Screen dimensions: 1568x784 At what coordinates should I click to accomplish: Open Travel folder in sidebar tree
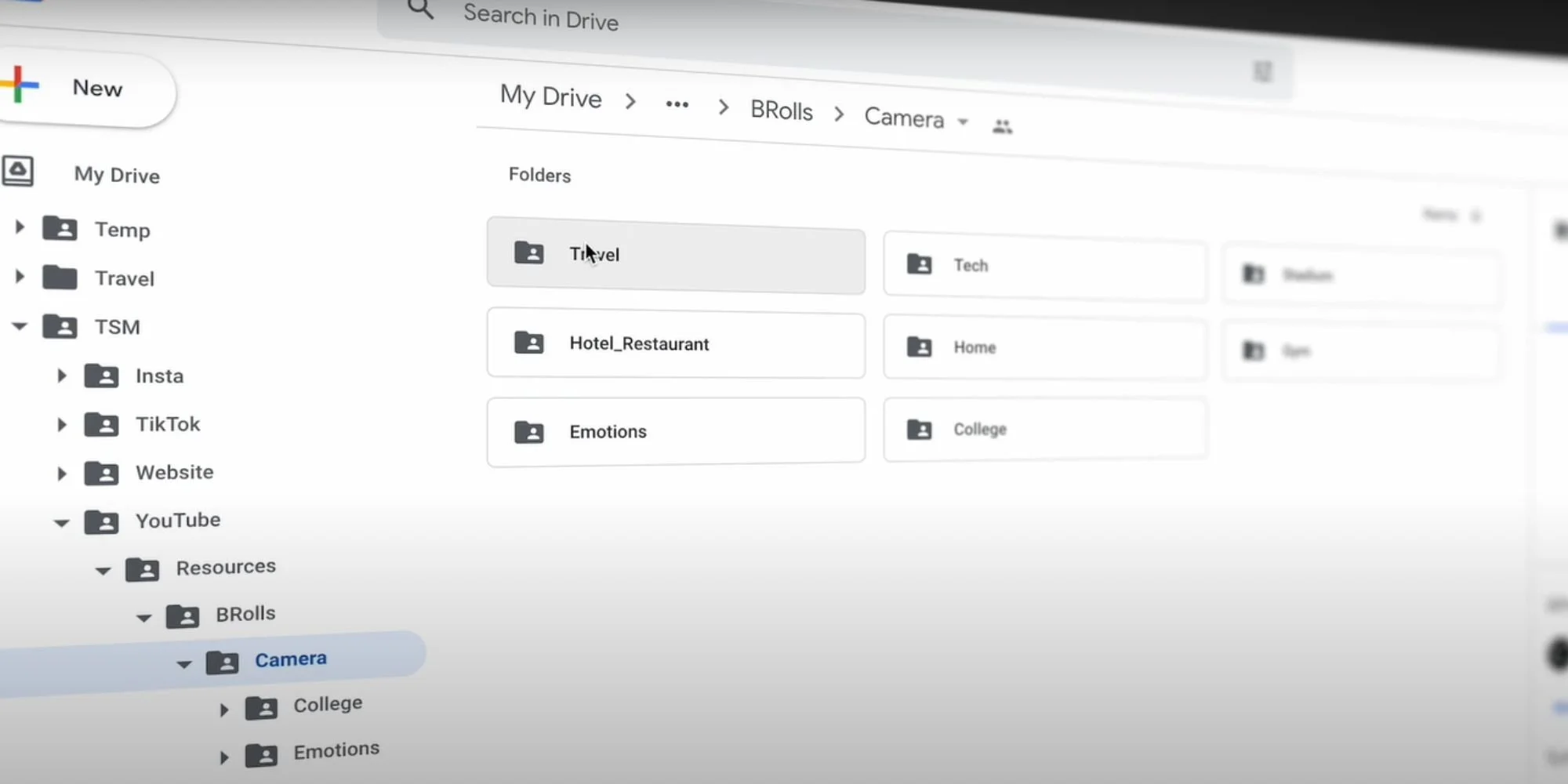coord(125,278)
